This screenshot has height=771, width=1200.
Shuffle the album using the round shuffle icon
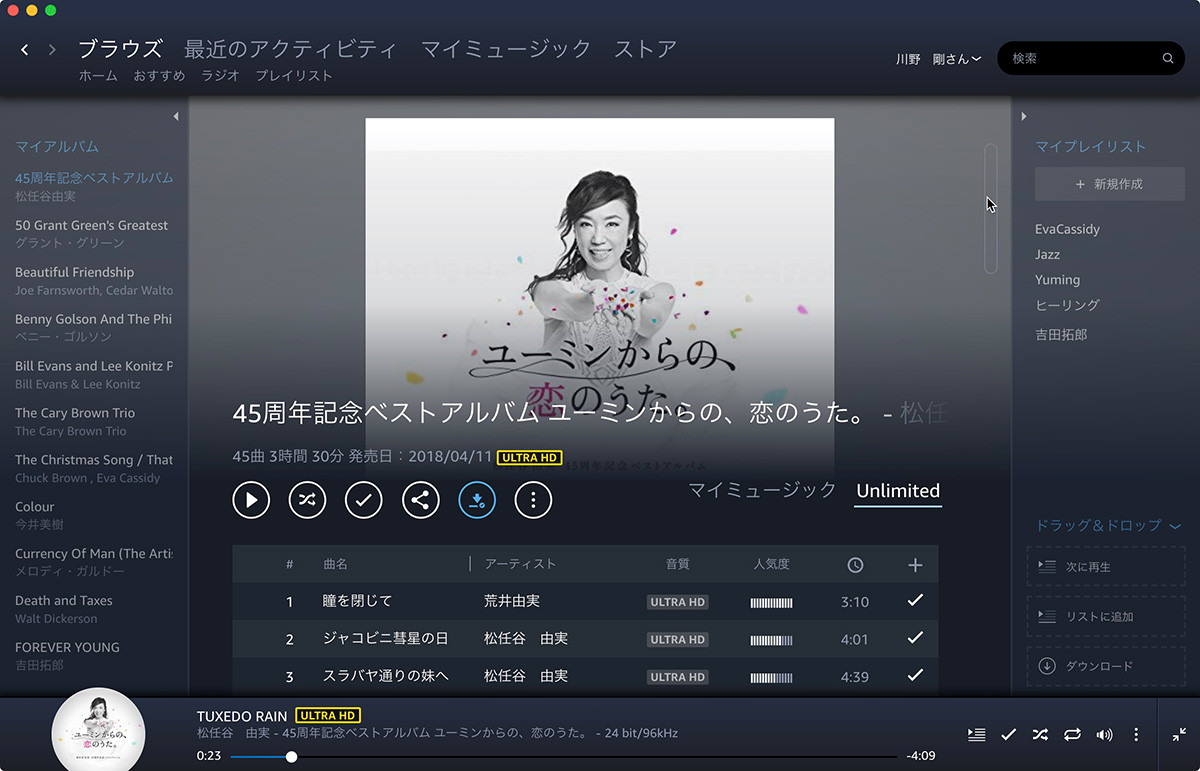tap(307, 499)
